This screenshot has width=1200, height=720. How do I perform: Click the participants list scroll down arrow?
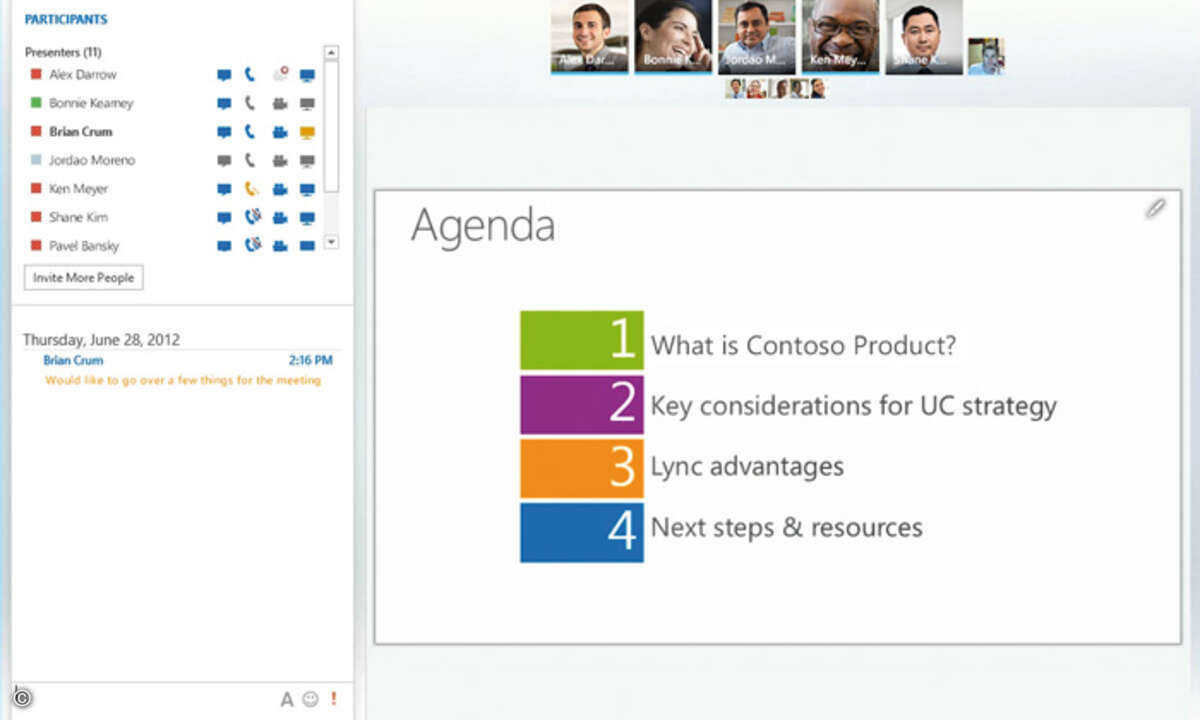point(332,242)
